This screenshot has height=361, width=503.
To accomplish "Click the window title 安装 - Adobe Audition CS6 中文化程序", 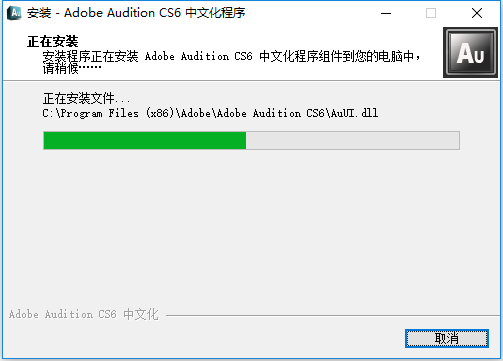I will [x=136, y=13].
